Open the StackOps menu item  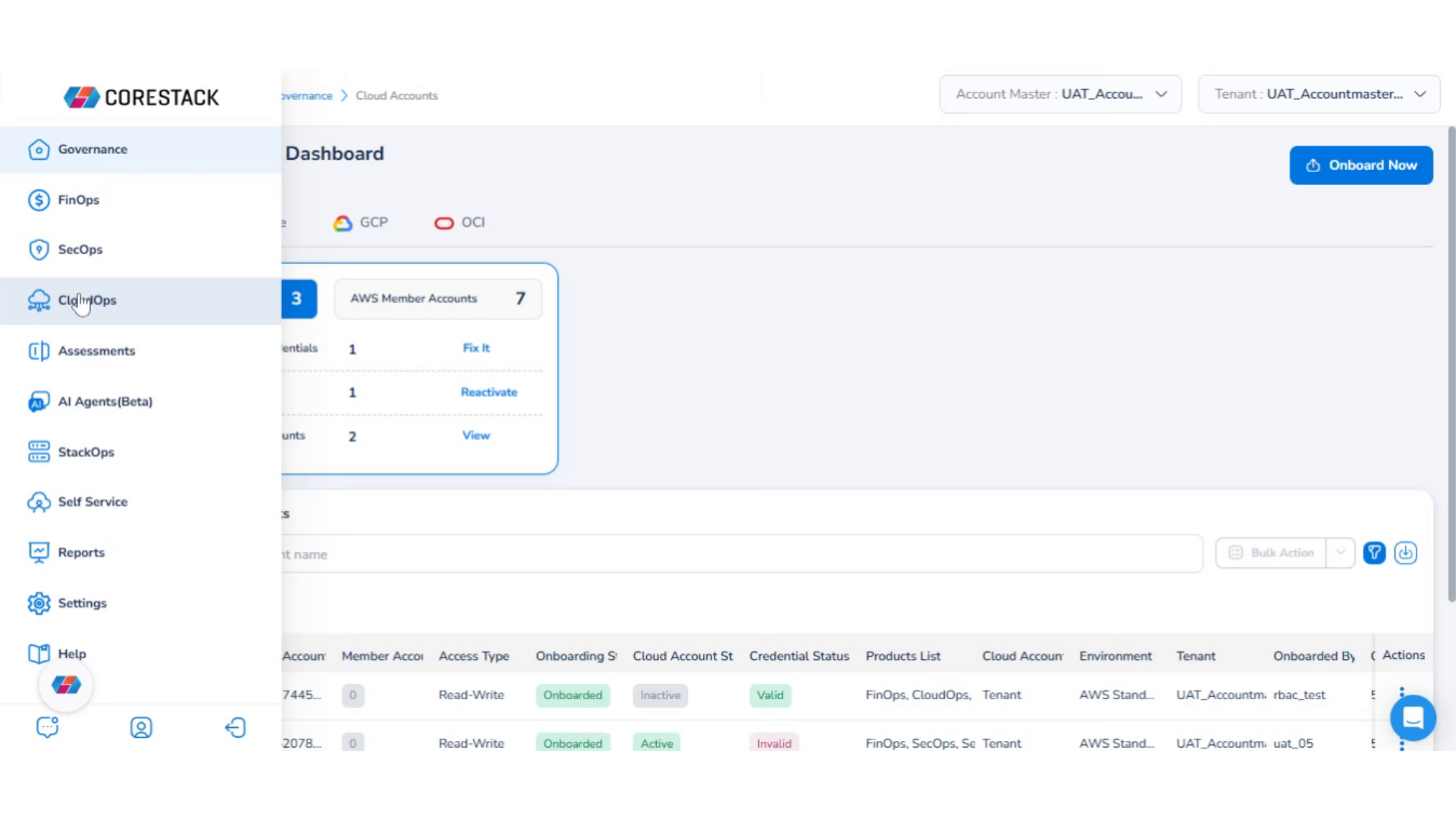point(140,452)
